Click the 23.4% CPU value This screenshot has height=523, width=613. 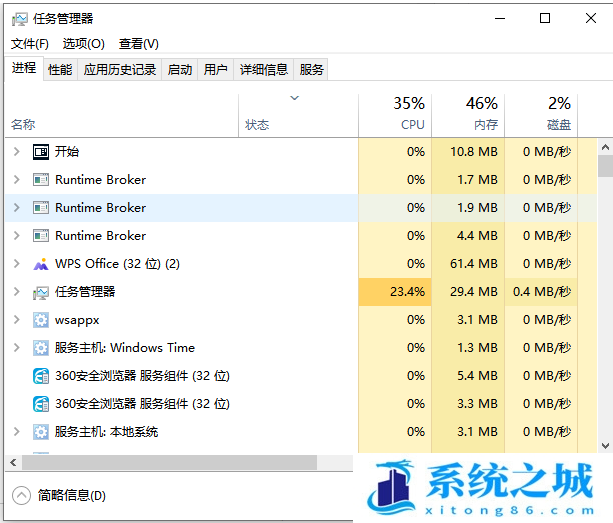tap(407, 292)
